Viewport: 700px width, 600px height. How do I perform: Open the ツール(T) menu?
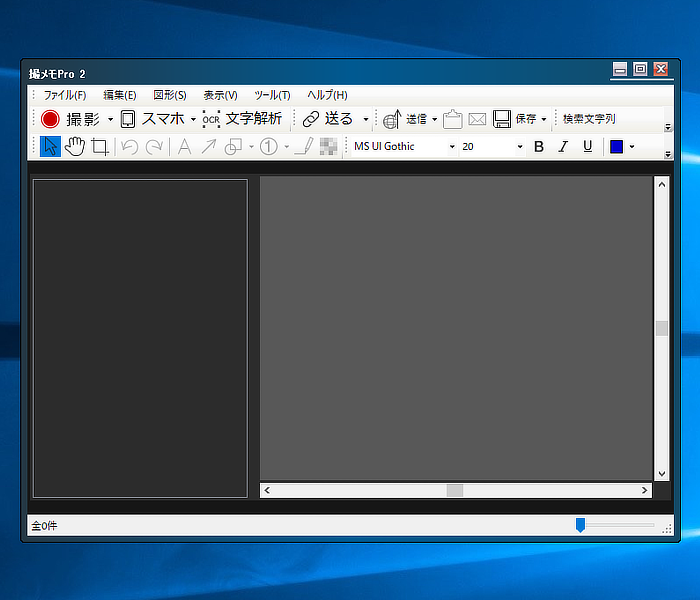272,95
